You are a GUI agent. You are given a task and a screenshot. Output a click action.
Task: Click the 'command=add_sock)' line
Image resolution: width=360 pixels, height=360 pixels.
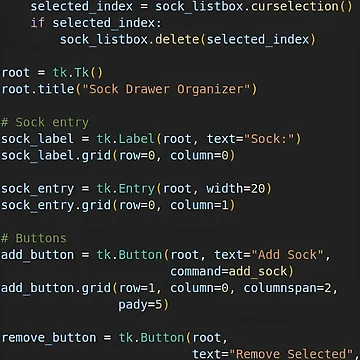click(x=232, y=272)
